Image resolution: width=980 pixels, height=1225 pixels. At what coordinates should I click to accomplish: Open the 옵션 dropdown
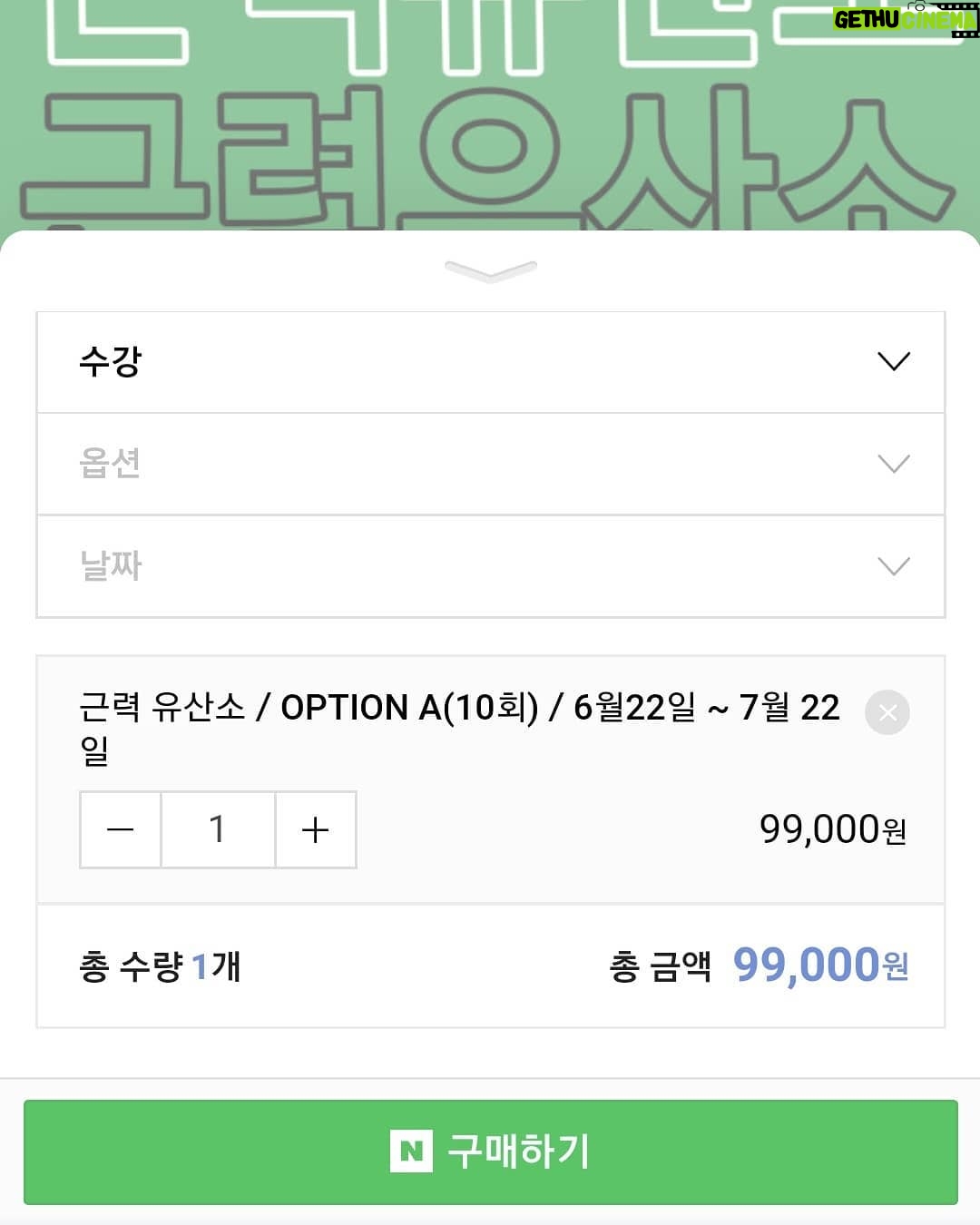click(491, 464)
